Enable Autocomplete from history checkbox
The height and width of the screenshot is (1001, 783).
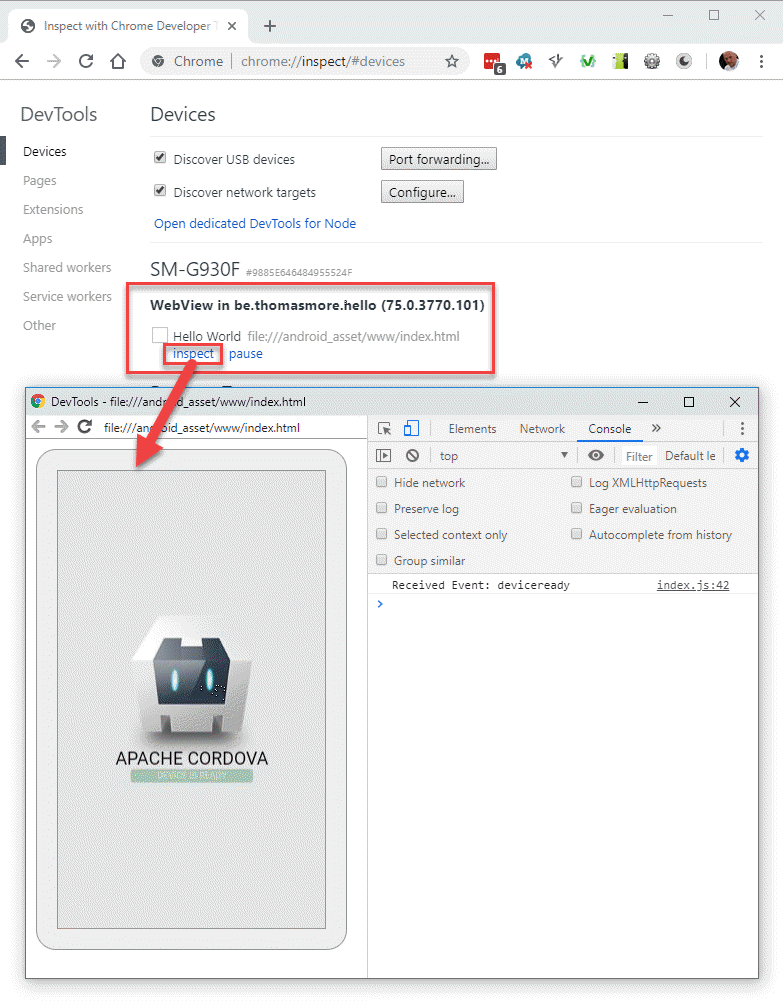[576, 534]
